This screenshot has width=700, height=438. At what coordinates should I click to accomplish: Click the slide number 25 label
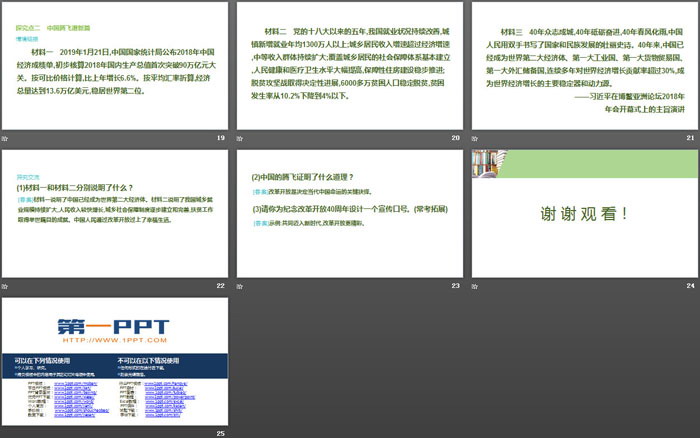pos(220,432)
